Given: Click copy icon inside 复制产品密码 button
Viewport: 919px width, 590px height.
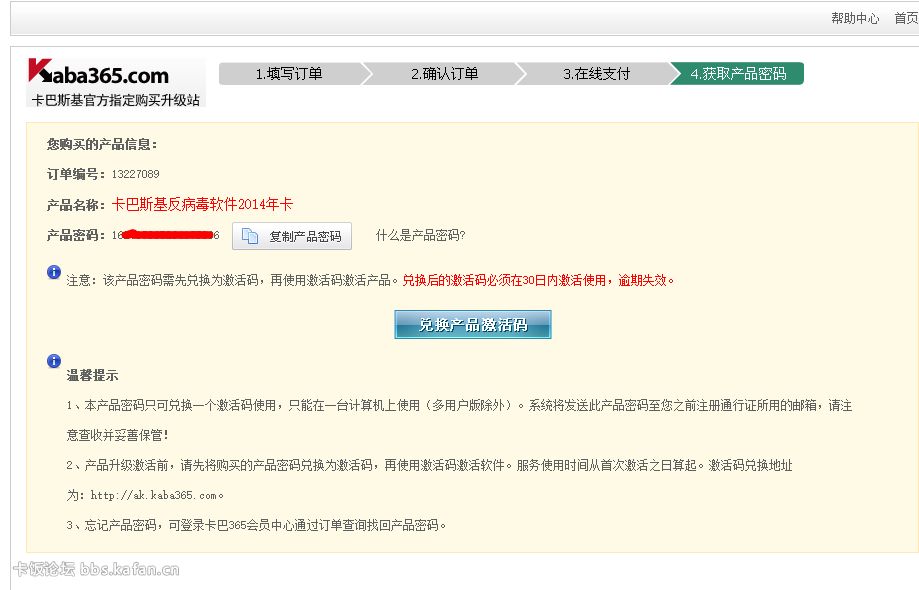Looking at the screenshot, I should coord(250,236).
